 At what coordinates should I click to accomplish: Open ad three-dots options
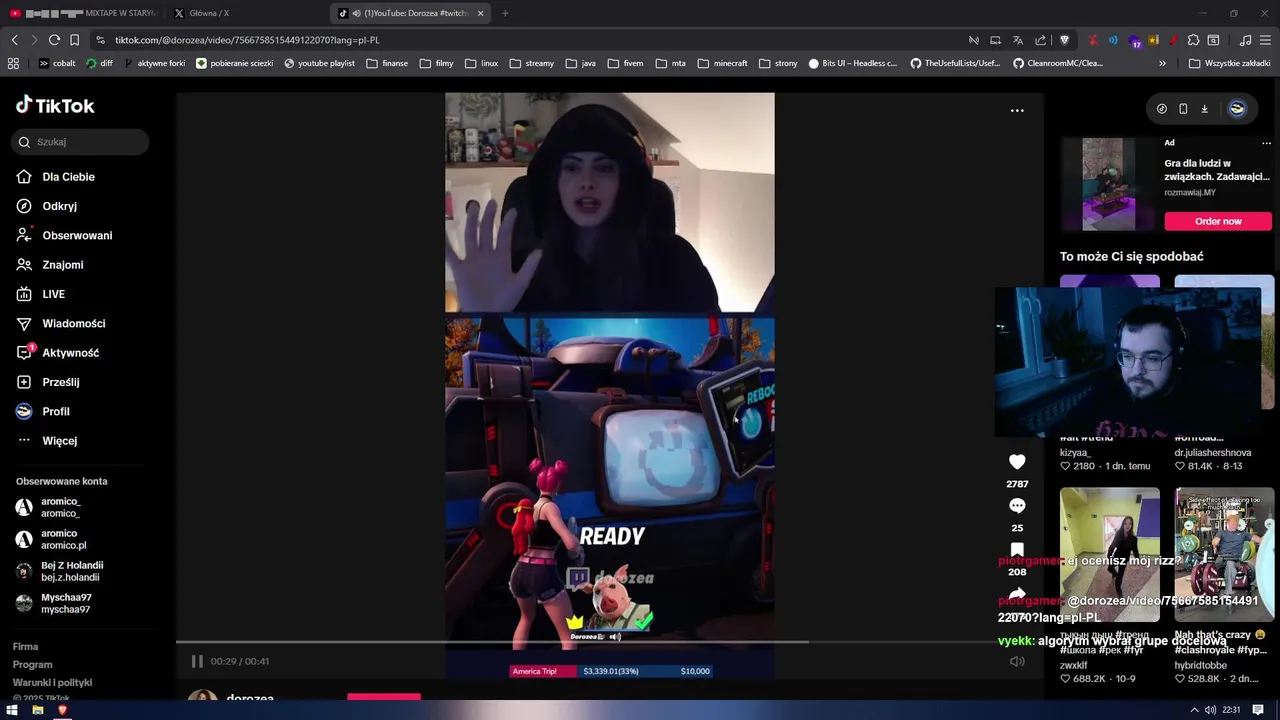click(1266, 143)
